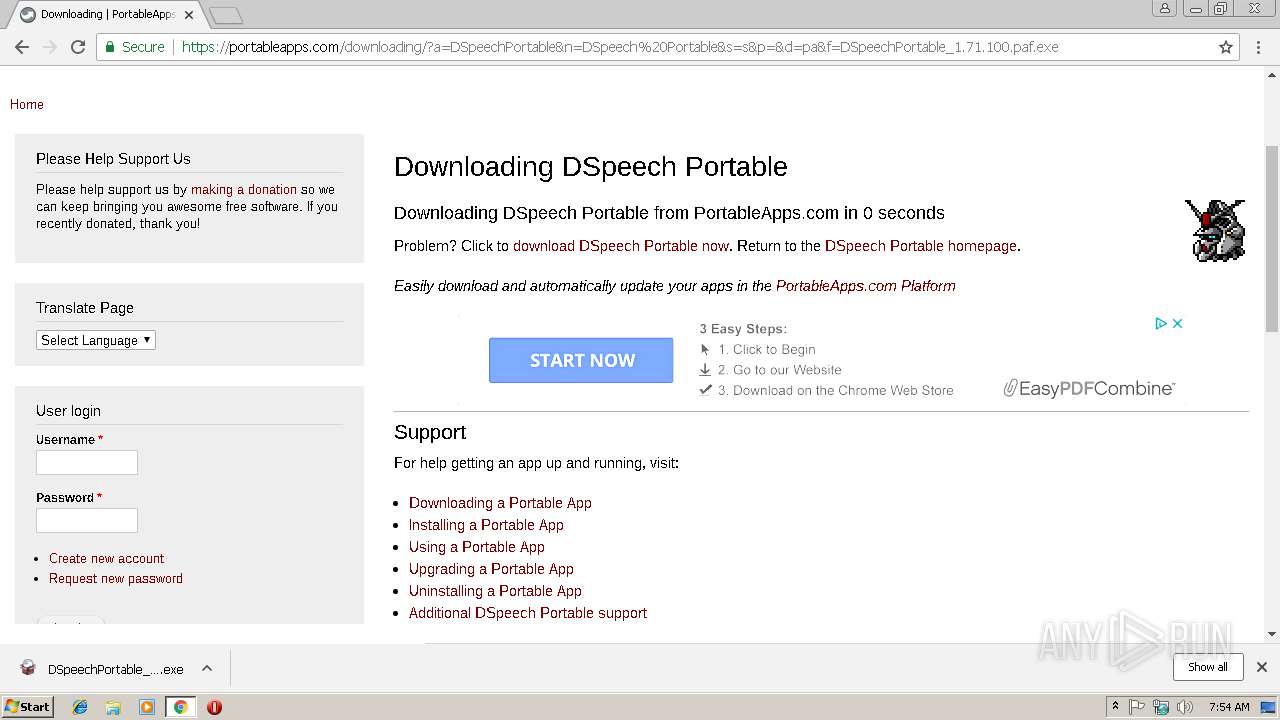Open Windows Media Player from taskbar
The height and width of the screenshot is (720, 1280).
tap(147, 707)
